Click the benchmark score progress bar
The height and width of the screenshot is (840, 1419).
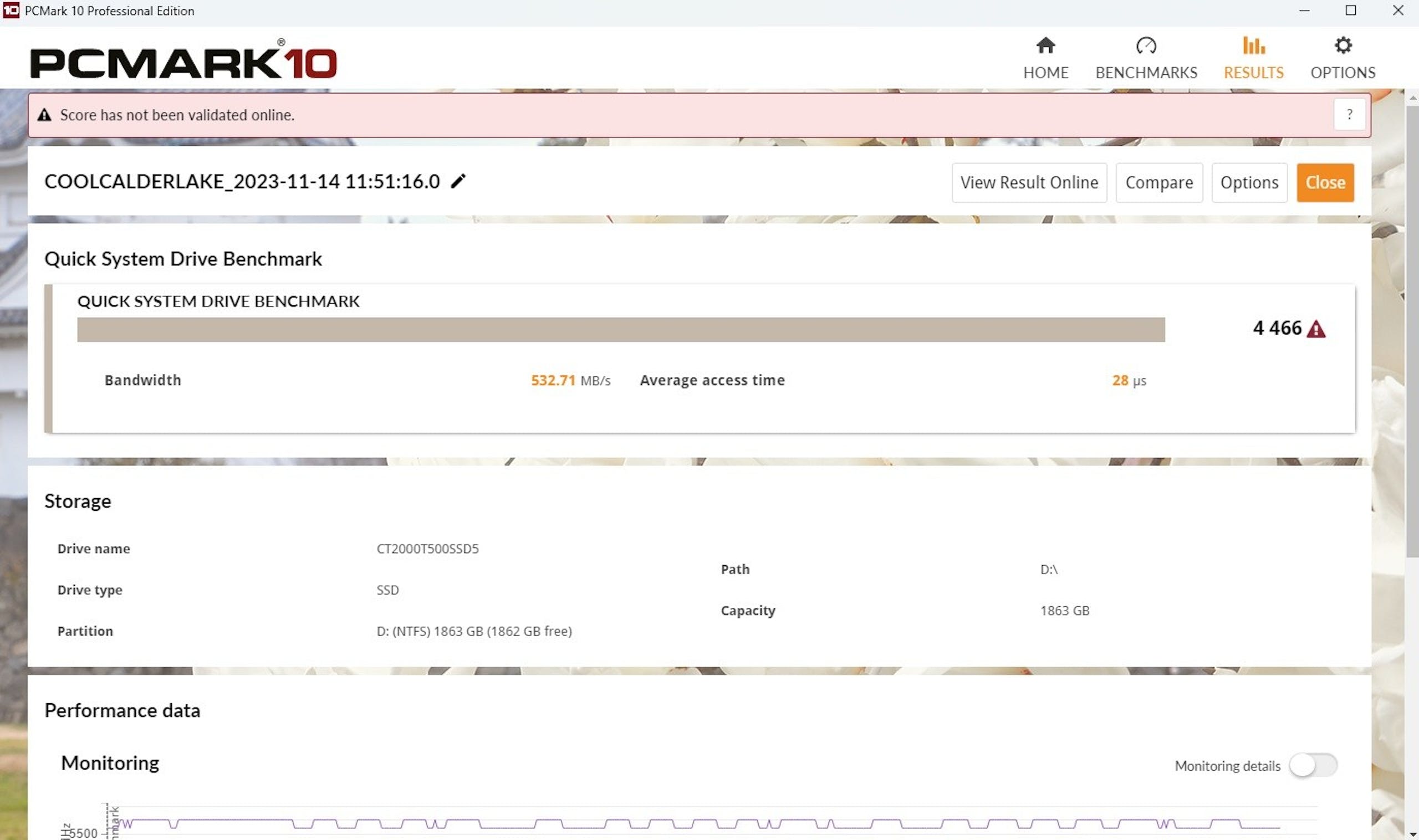pos(621,330)
